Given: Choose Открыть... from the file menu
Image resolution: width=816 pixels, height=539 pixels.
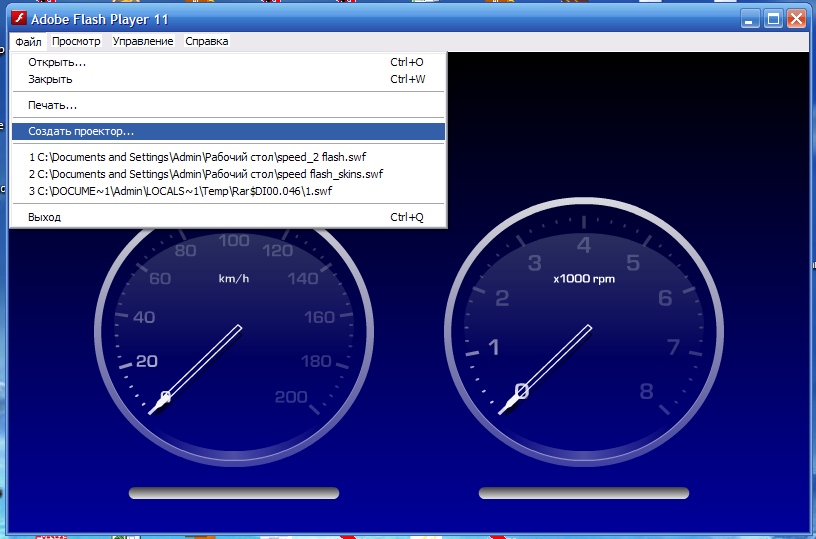Looking at the screenshot, I should (57, 62).
